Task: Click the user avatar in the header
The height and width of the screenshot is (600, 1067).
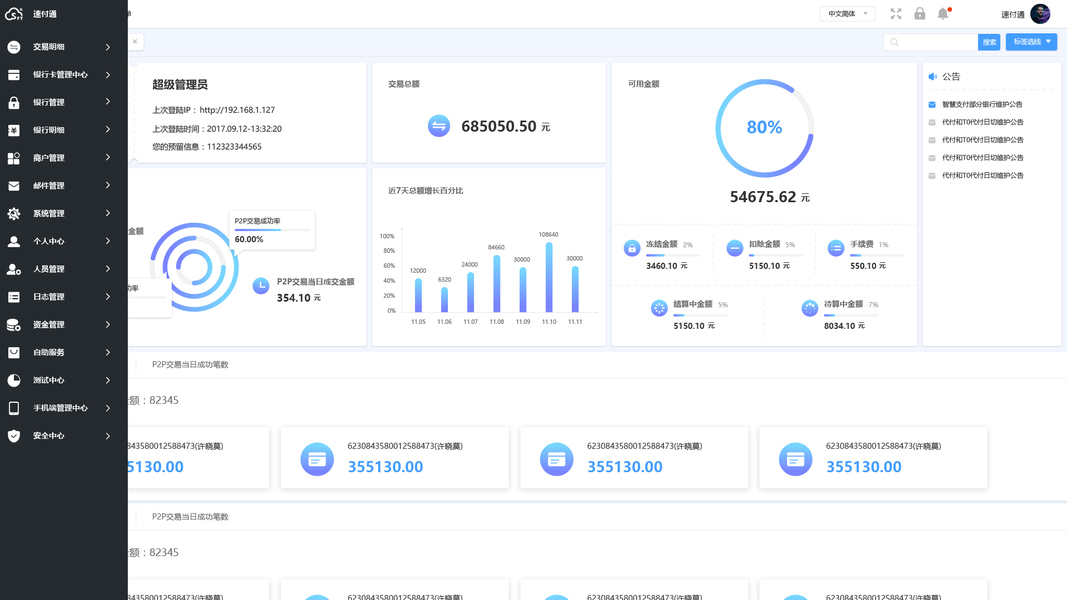Action: pos(1040,14)
